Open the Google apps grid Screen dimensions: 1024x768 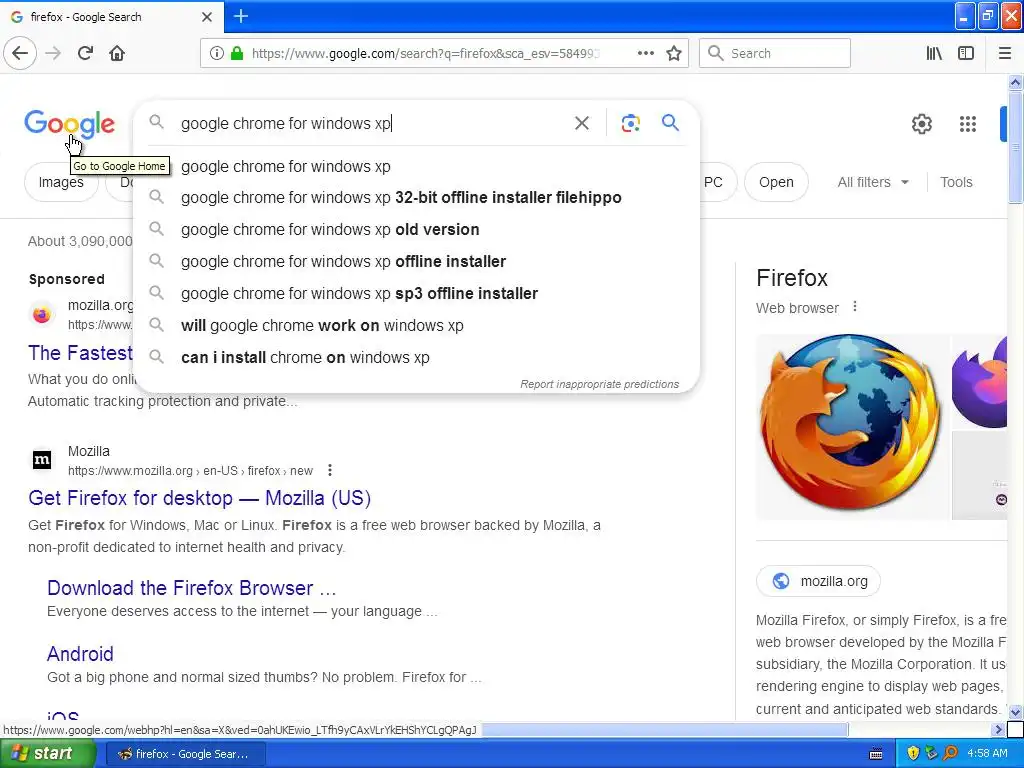[x=967, y=123]
